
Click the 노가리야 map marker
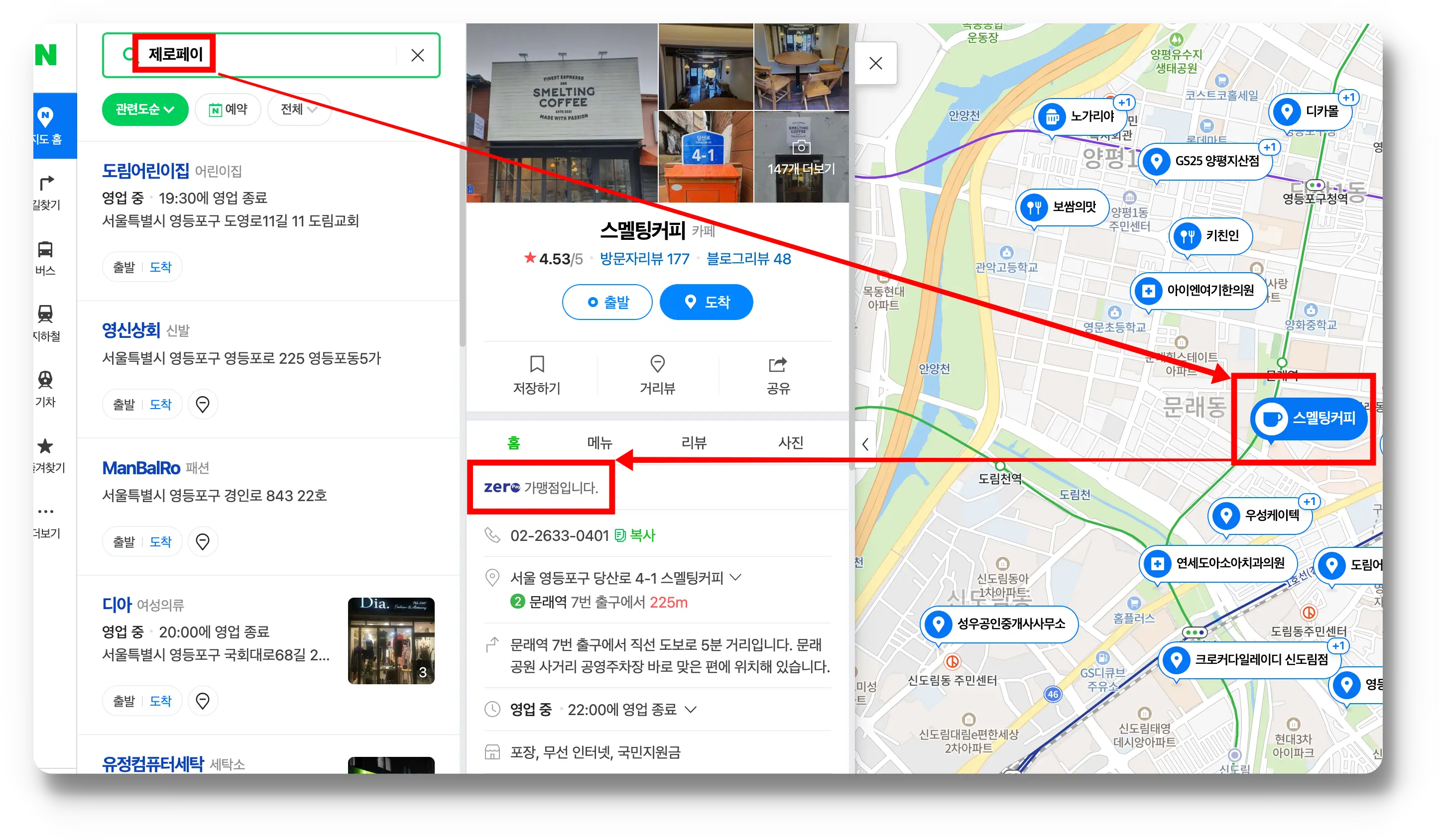click(x=1079, y=117)
